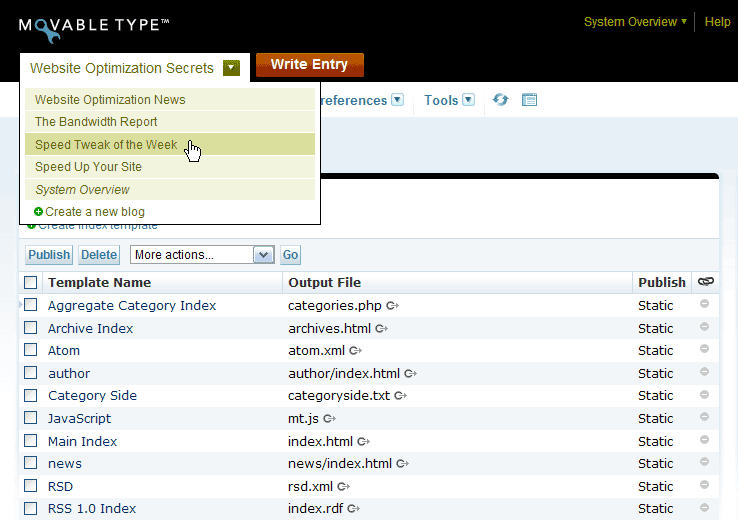Check the JavaScript template checkbox
The width and height of the screenshot is (738, 520).
click(x=31, y=418)
